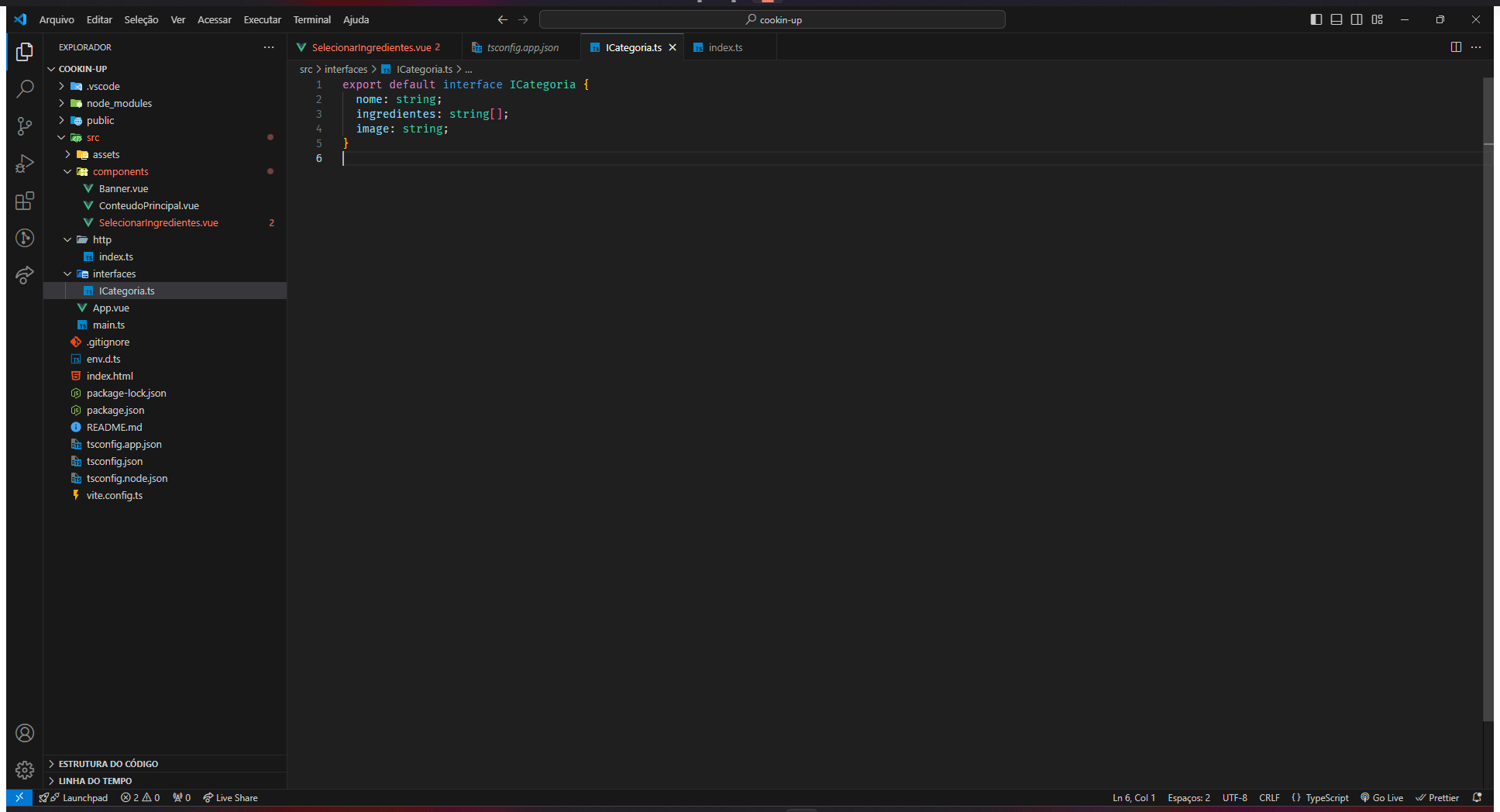Click the cookin-up command center search
The width and height of the screenshot is (1500, 812).
pyautogui.click(x=772, y=19)
